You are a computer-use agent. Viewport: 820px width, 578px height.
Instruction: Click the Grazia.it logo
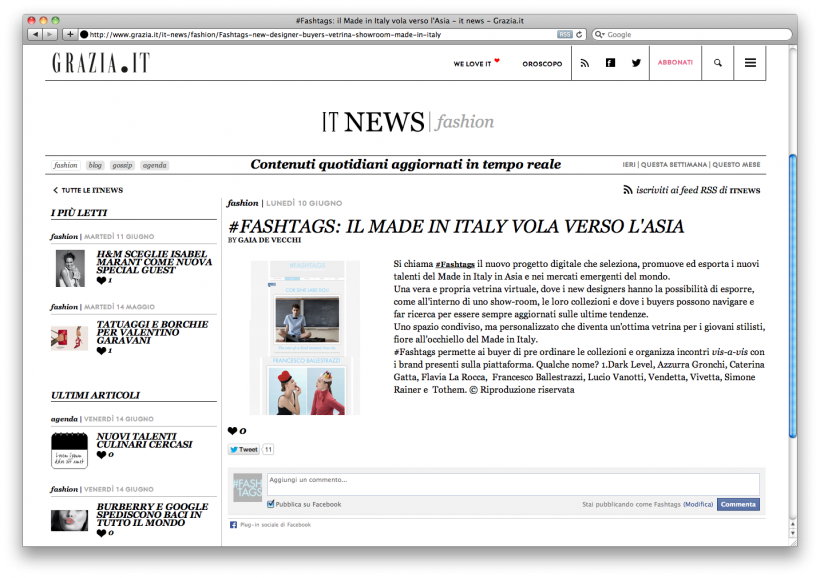click(x=101, y=63)
